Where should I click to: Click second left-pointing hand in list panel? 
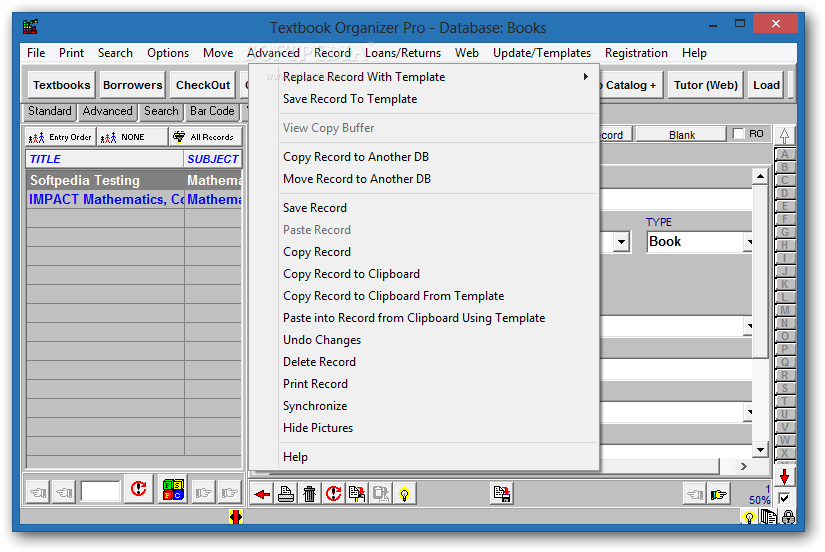(x=64, y=493)
